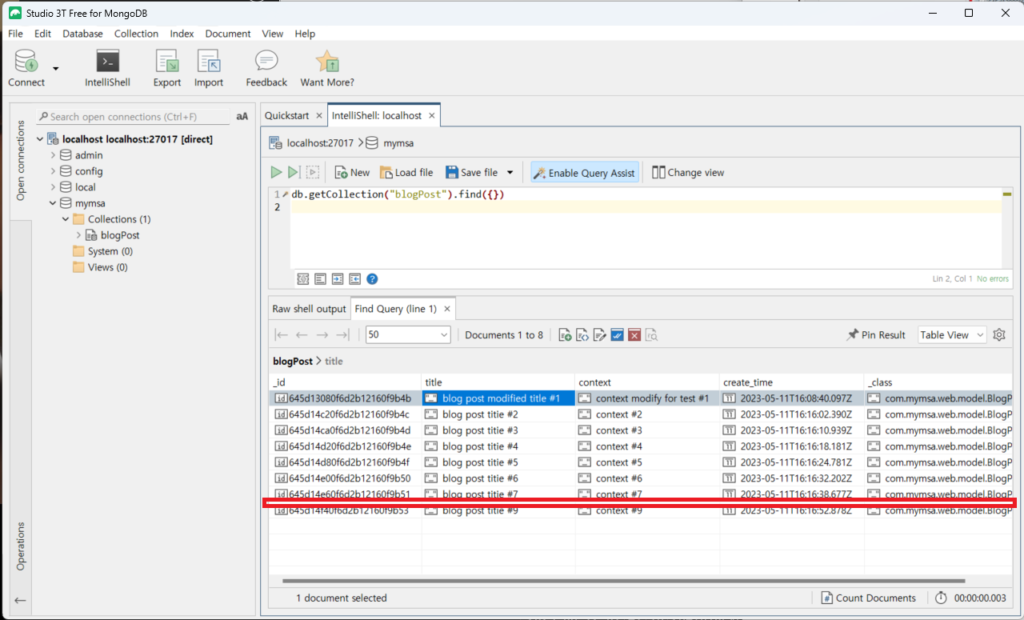
Task: Expand the blogPost collection node
Action: 78,235
